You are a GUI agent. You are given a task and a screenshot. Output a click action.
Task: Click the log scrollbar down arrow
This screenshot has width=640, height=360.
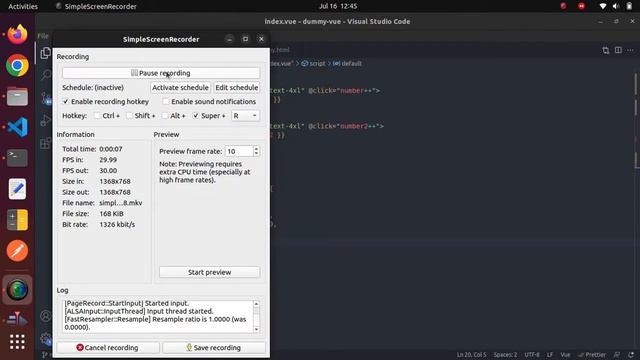point(256,329)
